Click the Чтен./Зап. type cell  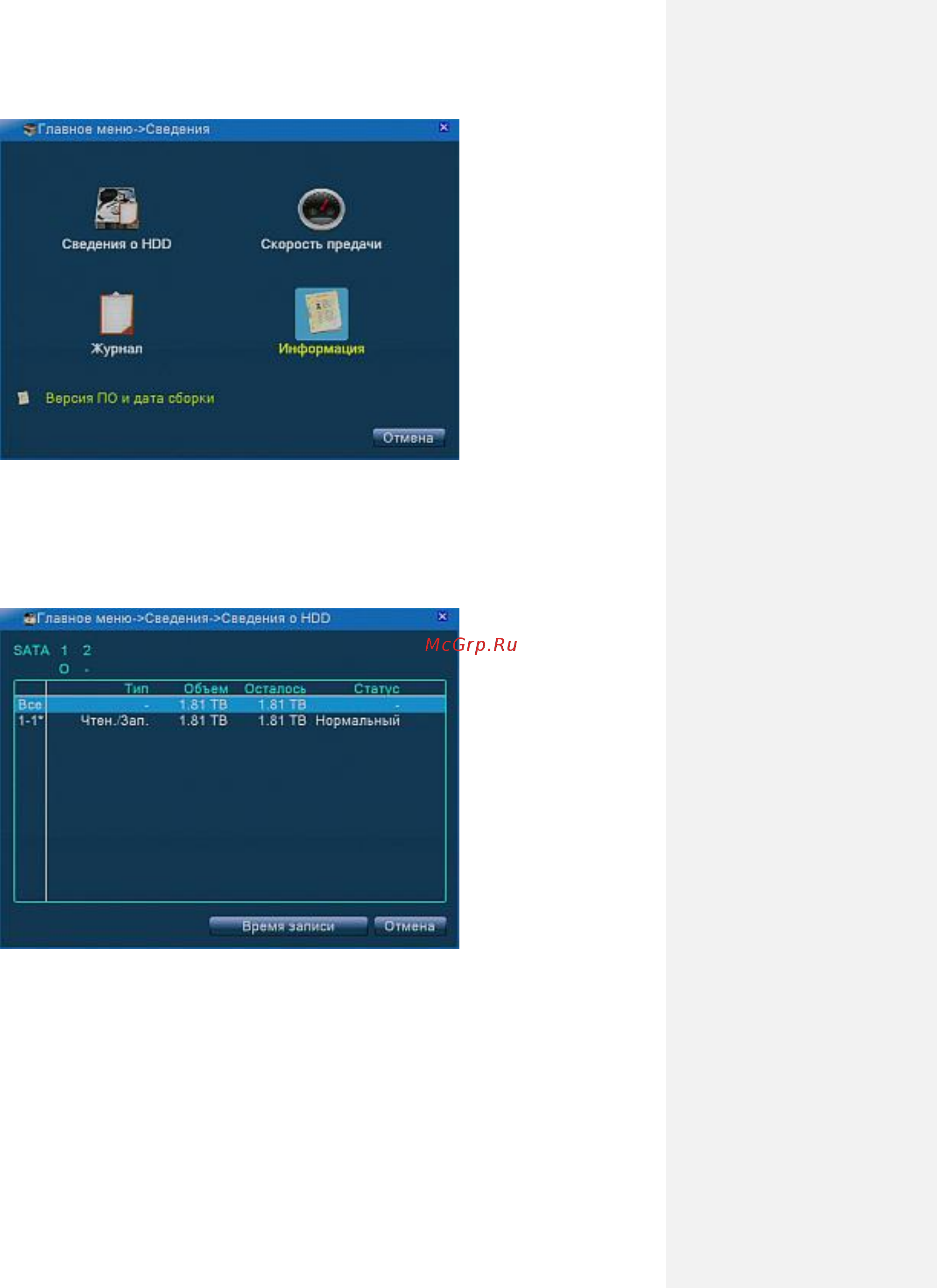coord(114,721)
